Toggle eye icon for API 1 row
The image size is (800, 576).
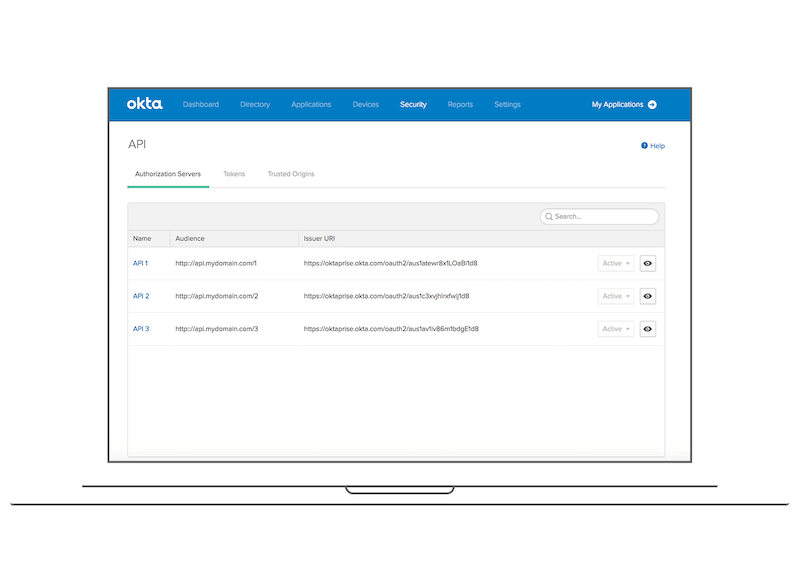[x=648, y=264]
